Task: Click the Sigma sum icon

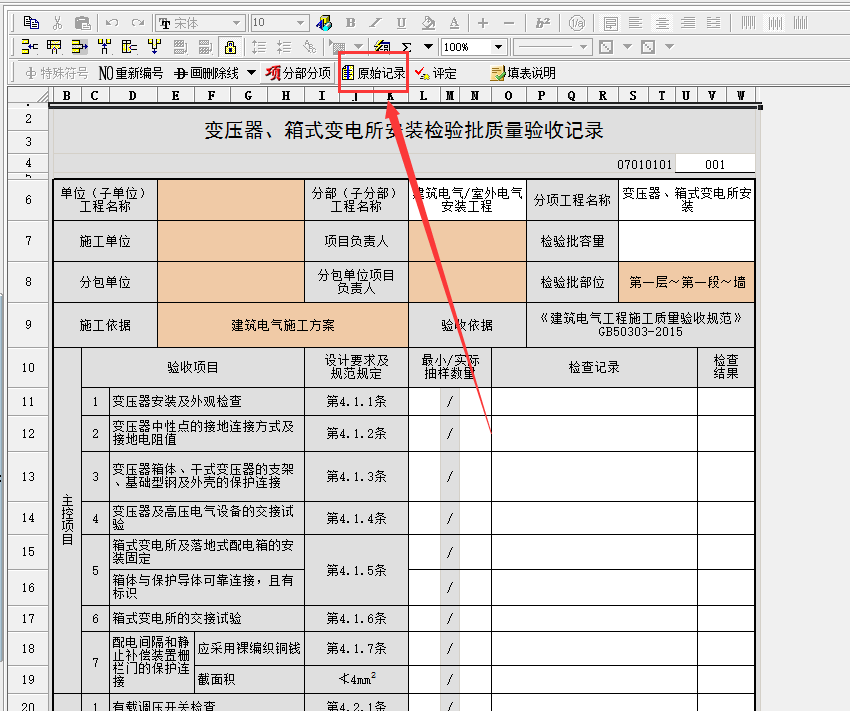Action: [406, 47]
